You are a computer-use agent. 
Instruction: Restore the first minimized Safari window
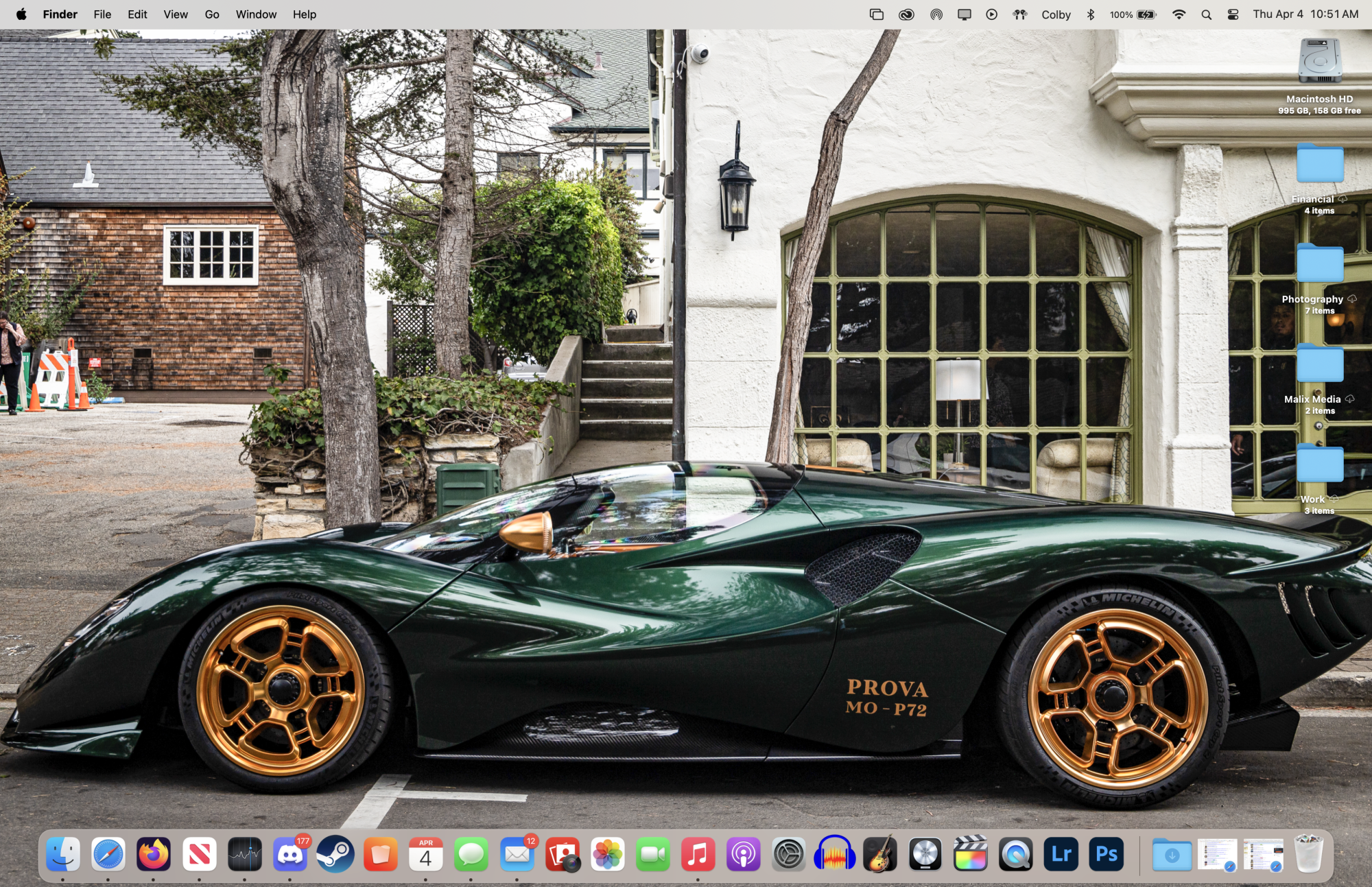pyautogui.click(x=1218, y=855)
